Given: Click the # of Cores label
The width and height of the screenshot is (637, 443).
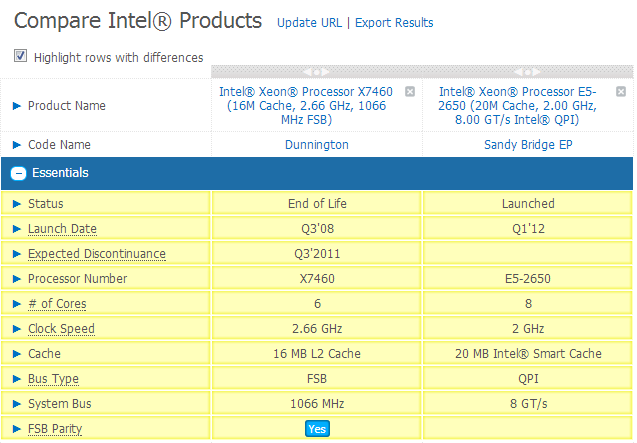Looking at the screenshot, I should (57, 304).
